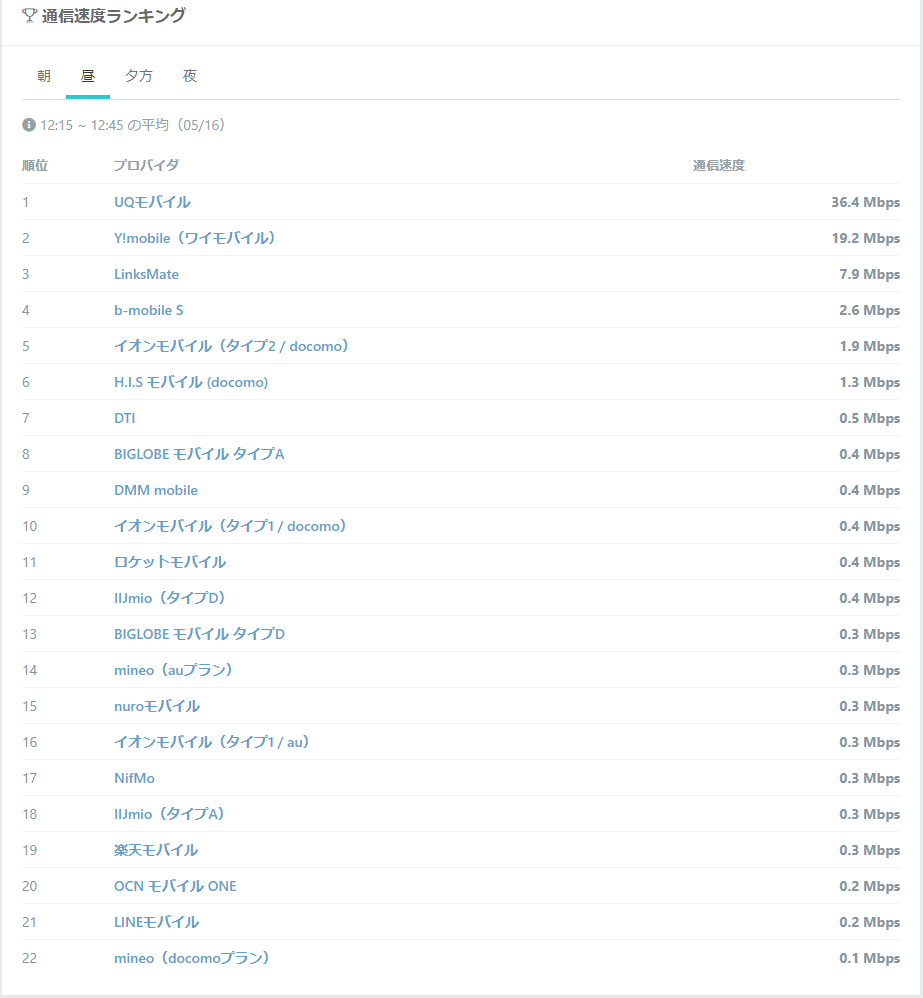
Task: Switch to the 朝 tab
Action: [44, 76]
